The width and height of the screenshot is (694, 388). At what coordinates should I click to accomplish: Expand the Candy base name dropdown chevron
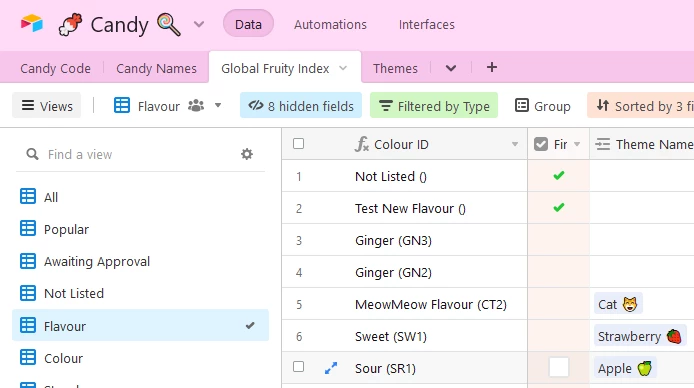[x=199, y=24]
